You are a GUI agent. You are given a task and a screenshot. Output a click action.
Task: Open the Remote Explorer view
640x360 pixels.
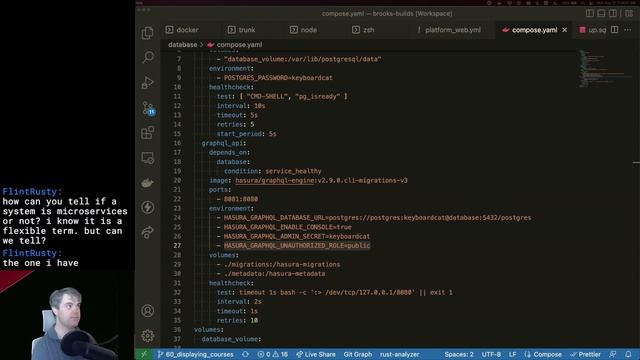(148, 158)
